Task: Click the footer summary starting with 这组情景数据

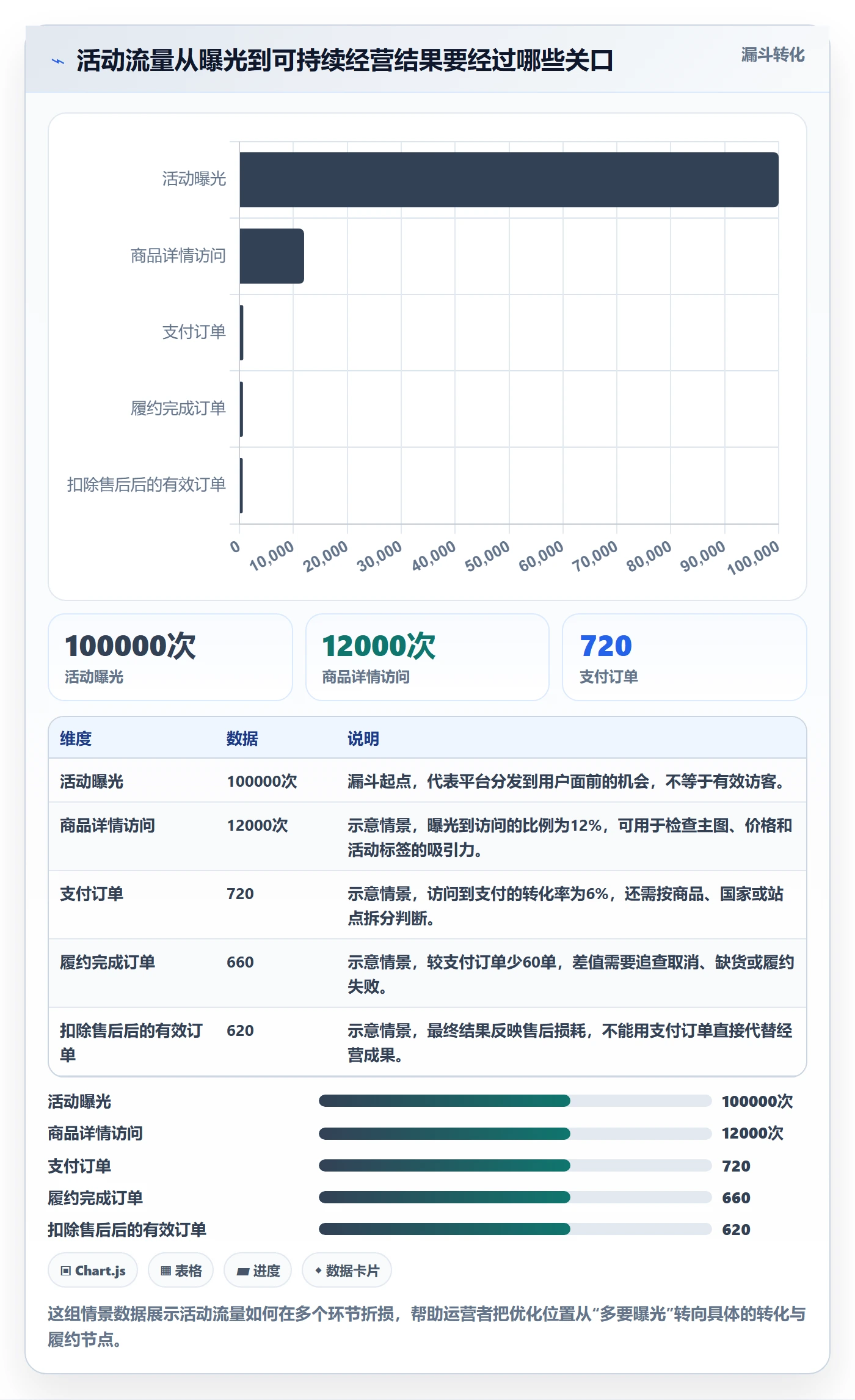Action: pos(427,1326)
